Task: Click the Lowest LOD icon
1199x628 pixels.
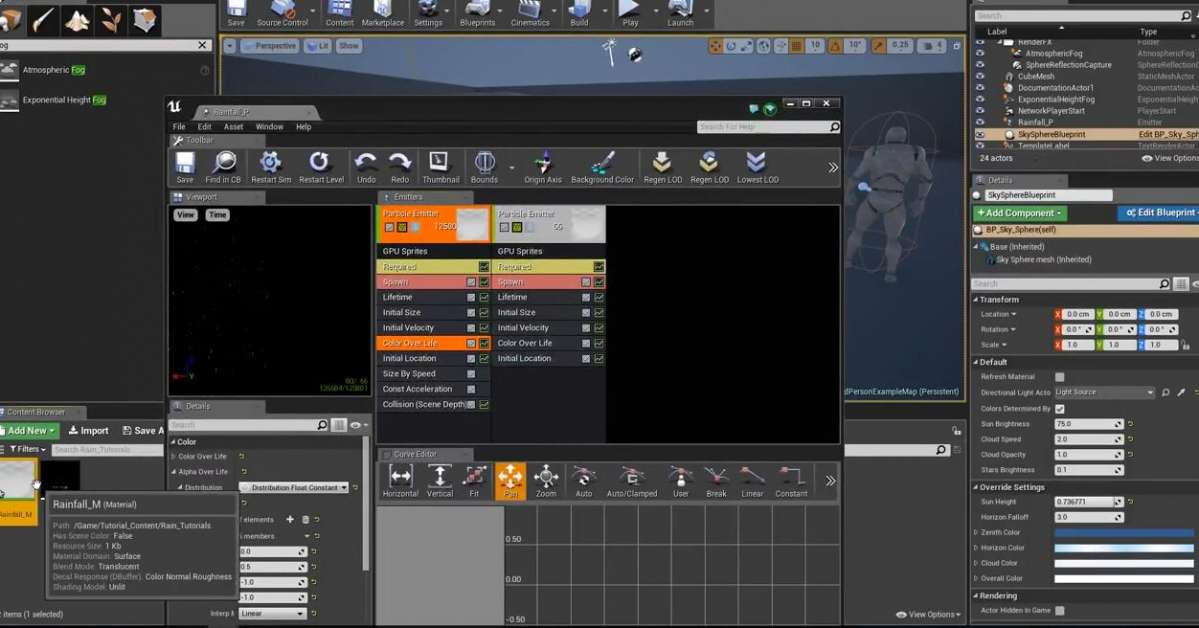Action: click(x=757, y=167)
